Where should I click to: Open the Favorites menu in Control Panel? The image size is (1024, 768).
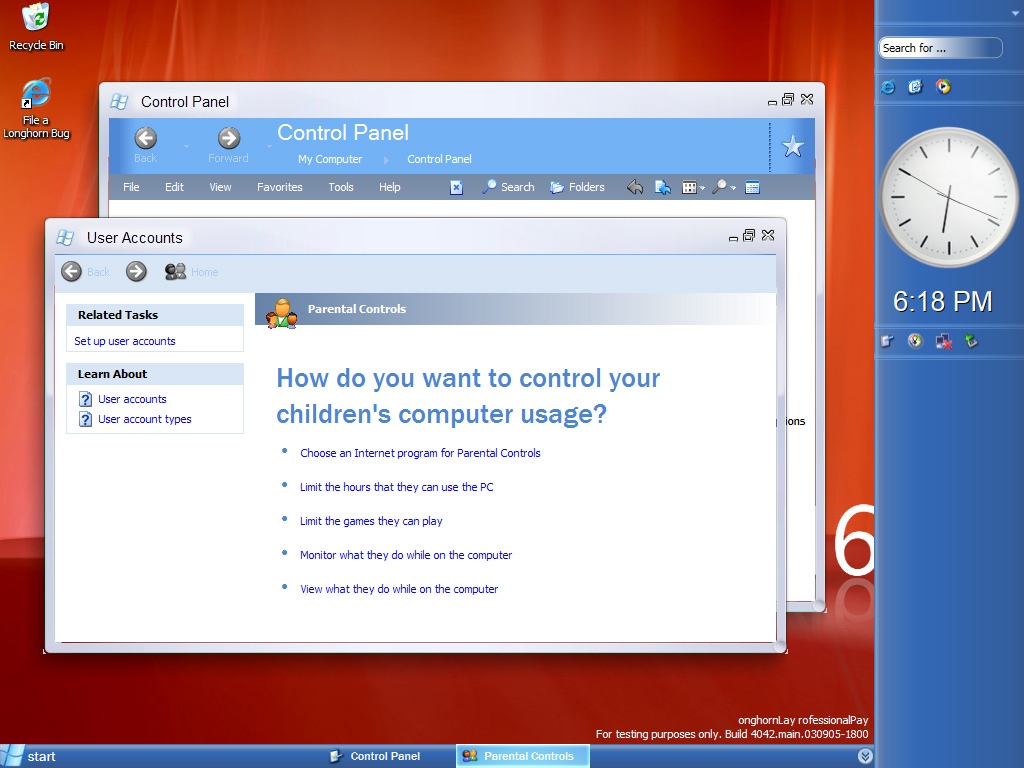pyautogui.click(x=280, y=187)
